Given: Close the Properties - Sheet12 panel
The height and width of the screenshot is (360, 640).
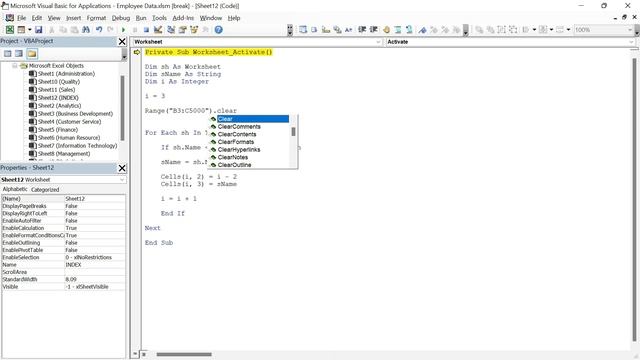Looking at the screenshot, I should click(122, 168).
